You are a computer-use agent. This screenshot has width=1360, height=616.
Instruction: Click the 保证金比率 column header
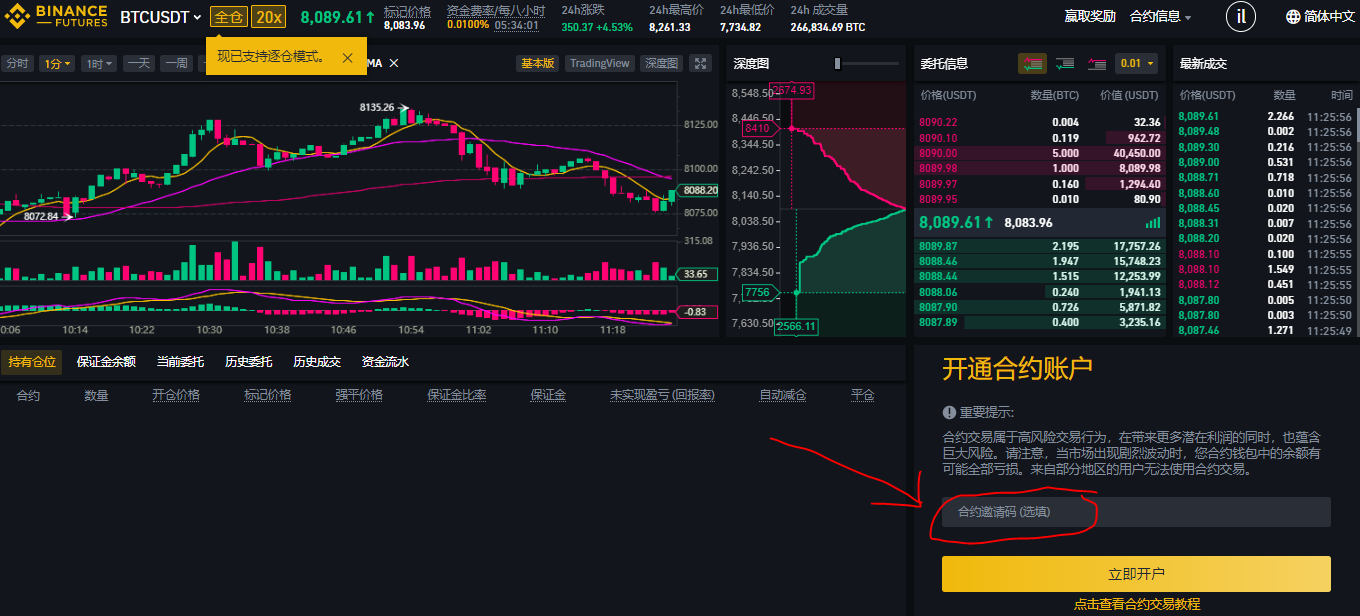(457, 395)
